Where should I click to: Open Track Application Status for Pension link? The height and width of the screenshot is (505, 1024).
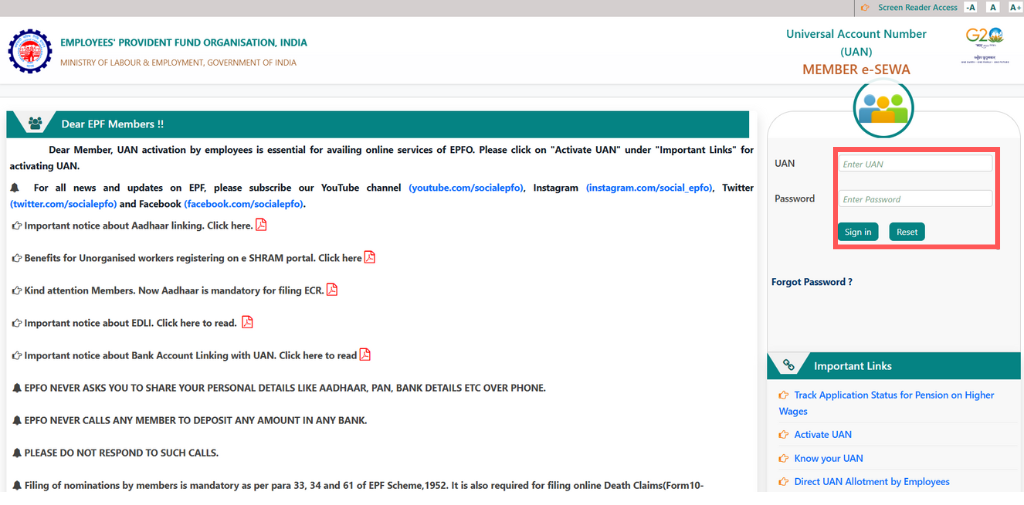[886, 403]
